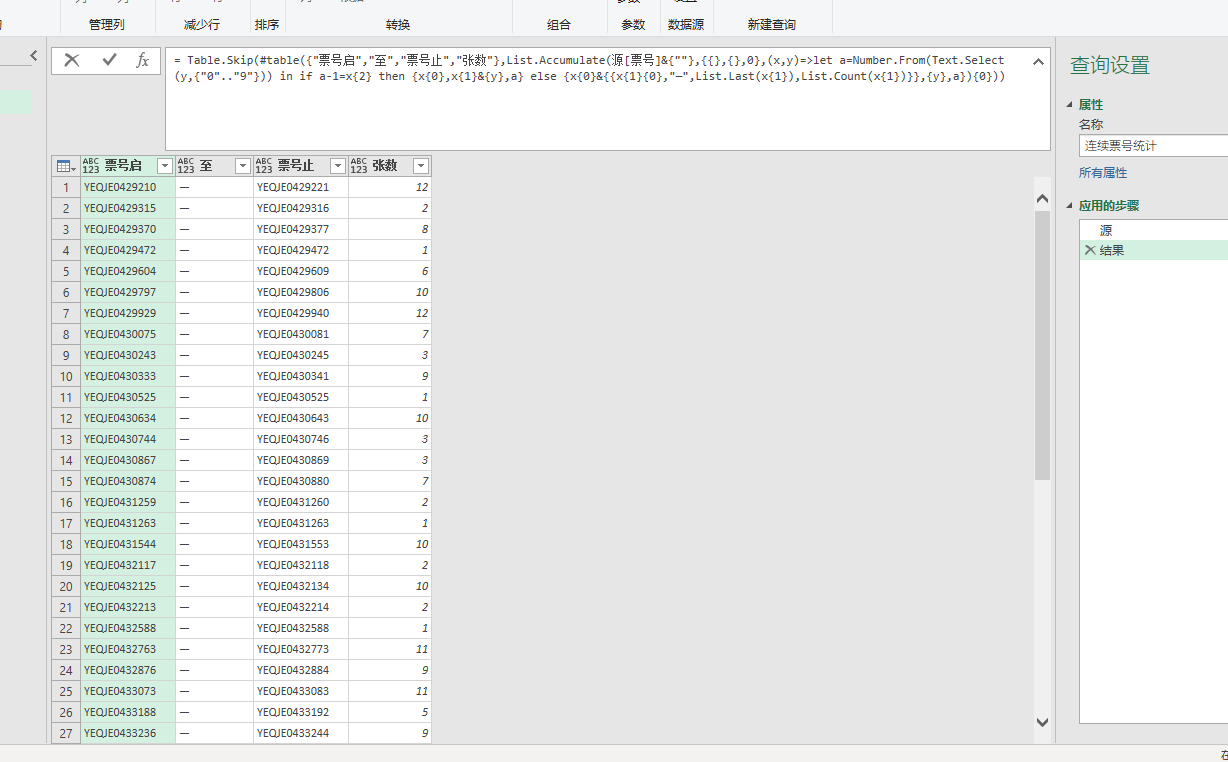Collapse the 属性 section in query settings
The width and height of the screenshot is (1228, 762).
tap(1071, 104)
